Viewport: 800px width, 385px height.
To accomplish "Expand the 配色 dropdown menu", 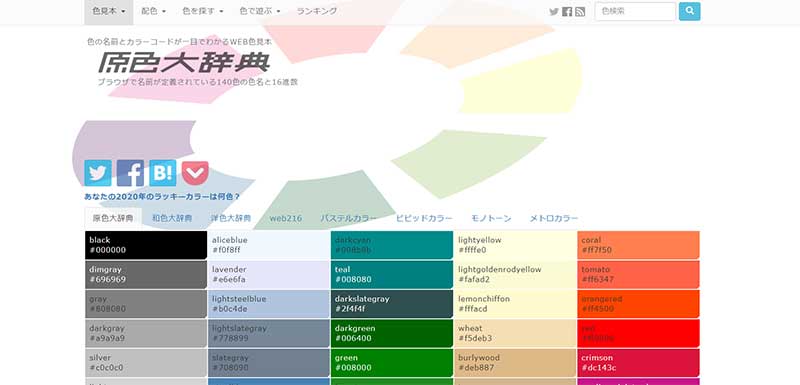I will (x=154, y=11).
